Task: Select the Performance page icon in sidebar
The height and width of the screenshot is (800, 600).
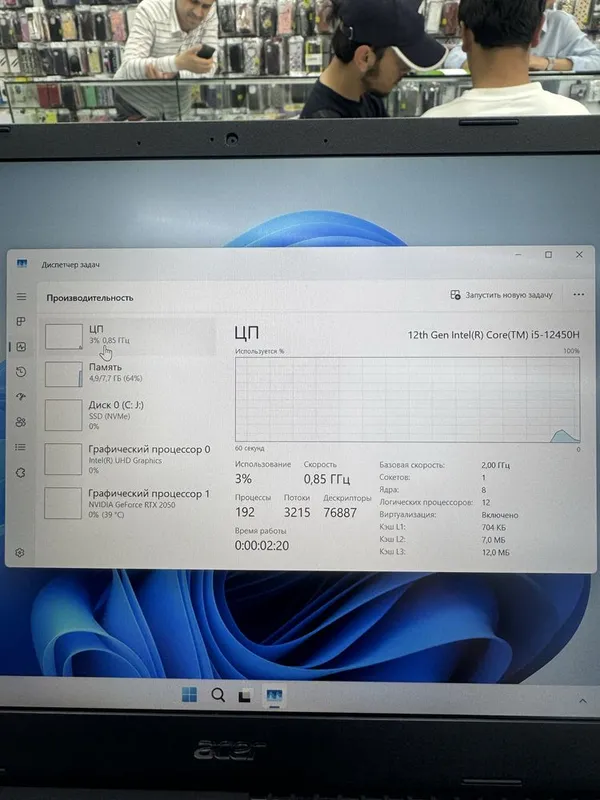Action: pyautogui.click(x=21, y=347)
